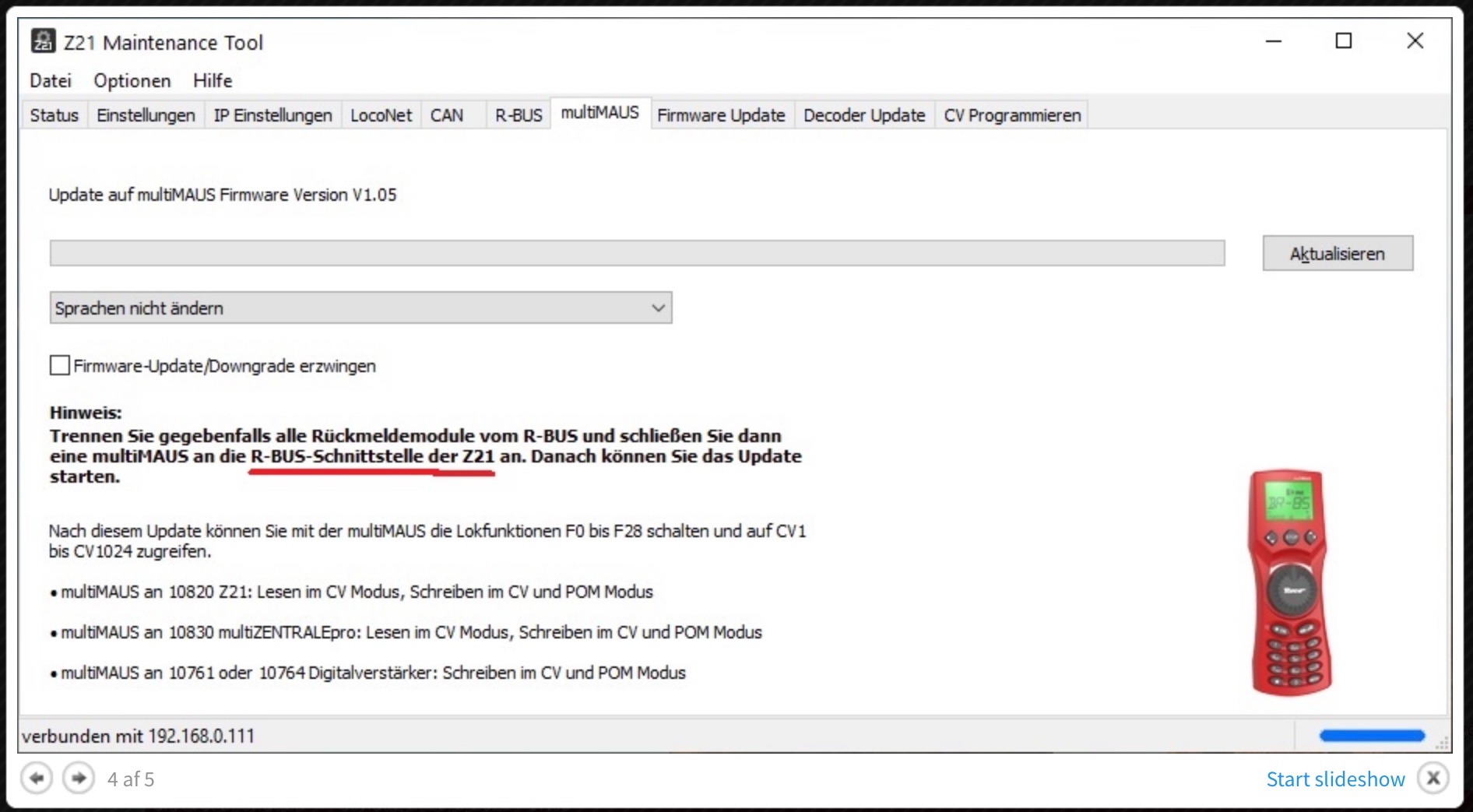The image size is (1473, 812).
Task: Open the Decoder Update tab
Action: click(864, 115)
